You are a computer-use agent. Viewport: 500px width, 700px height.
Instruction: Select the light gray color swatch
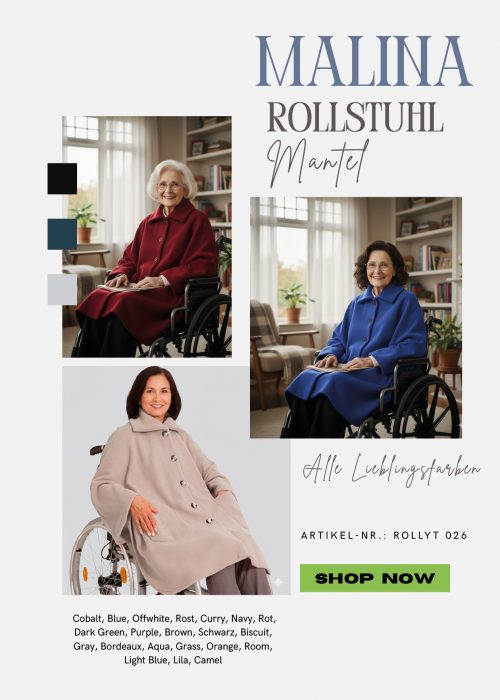tap(62, 289)
